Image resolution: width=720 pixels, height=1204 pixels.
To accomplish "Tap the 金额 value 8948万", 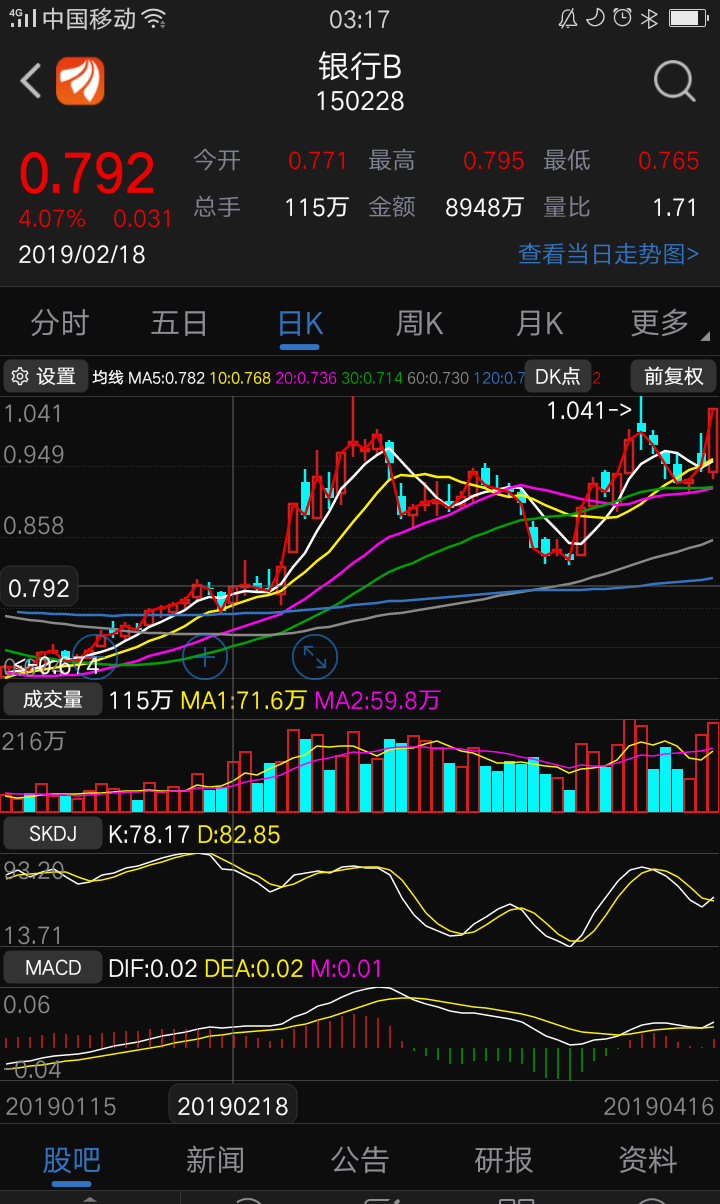I will [484, 207].
